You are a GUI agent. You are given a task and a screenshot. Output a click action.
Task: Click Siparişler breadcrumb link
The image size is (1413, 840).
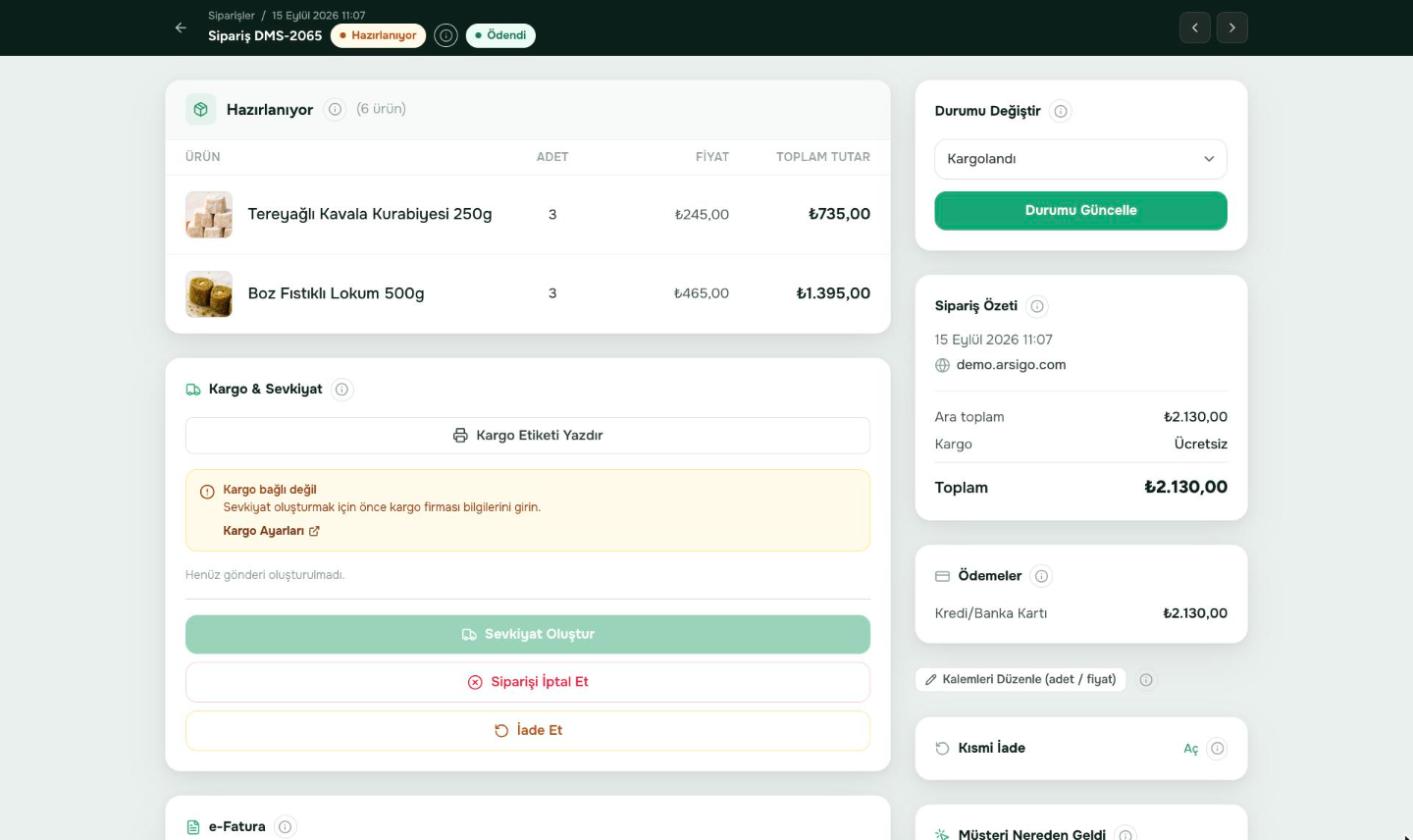231,16
